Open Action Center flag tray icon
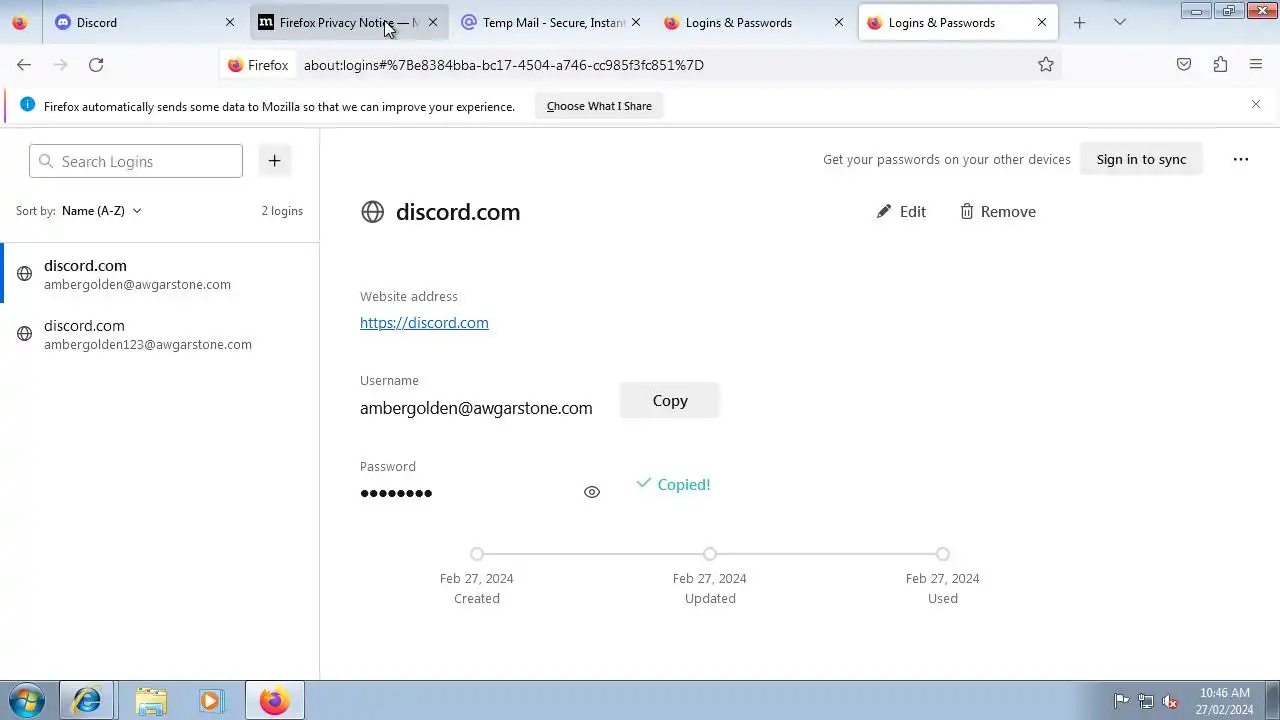 [x=1122, y=701]
